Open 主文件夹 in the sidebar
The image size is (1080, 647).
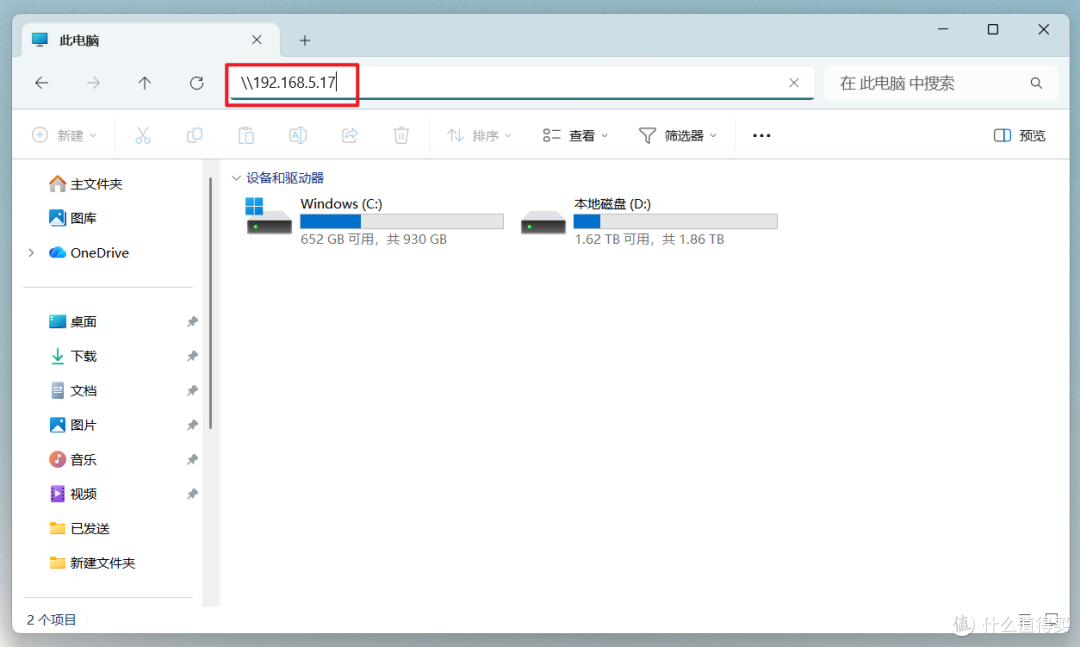point(86,184)
